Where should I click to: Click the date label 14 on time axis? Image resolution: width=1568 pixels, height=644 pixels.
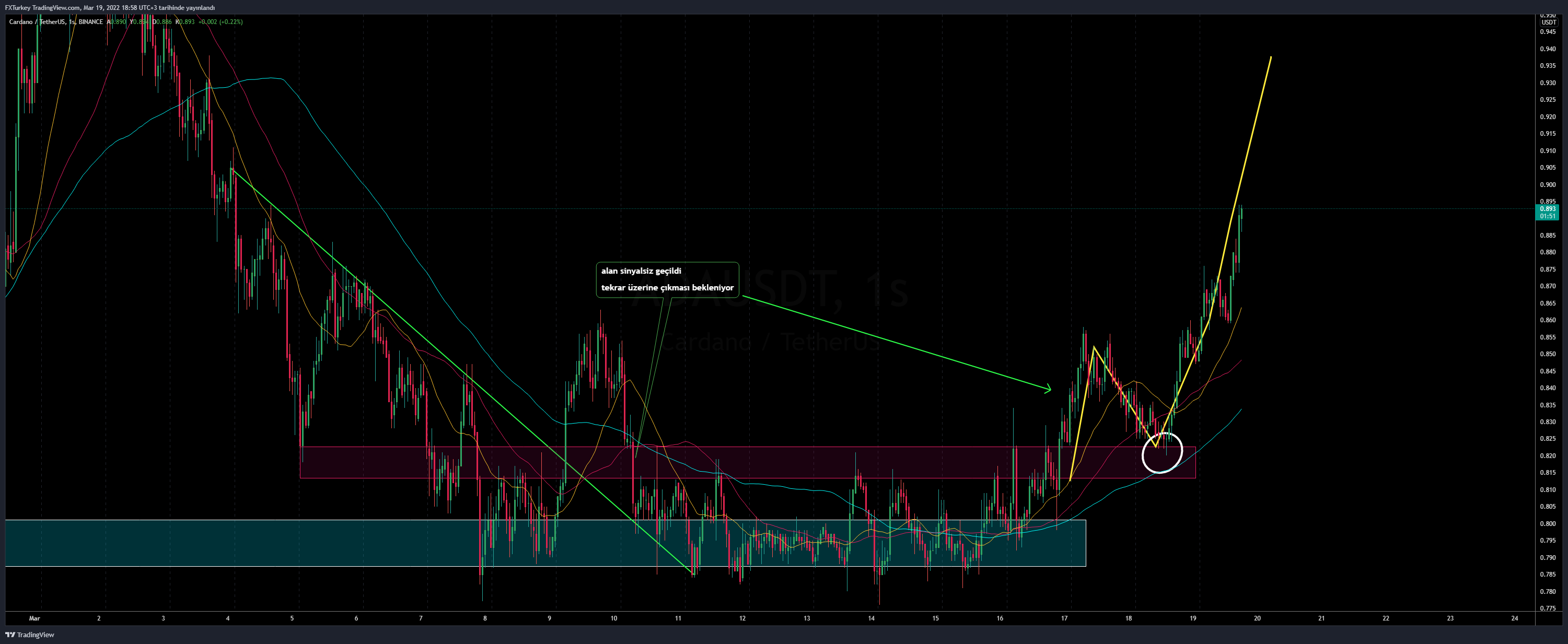(871, 618)
